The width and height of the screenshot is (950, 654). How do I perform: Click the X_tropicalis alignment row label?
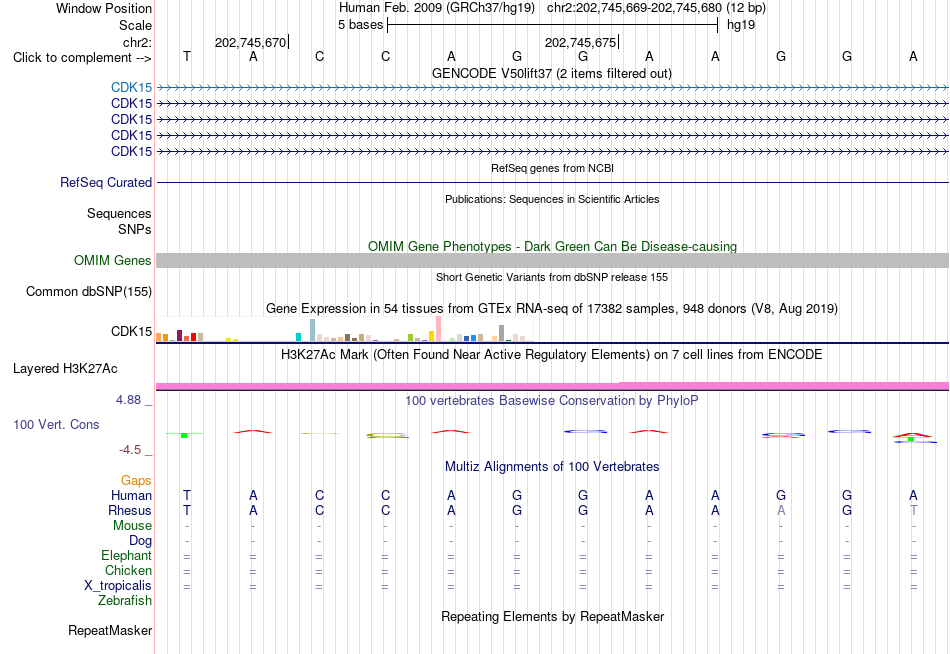118,586
